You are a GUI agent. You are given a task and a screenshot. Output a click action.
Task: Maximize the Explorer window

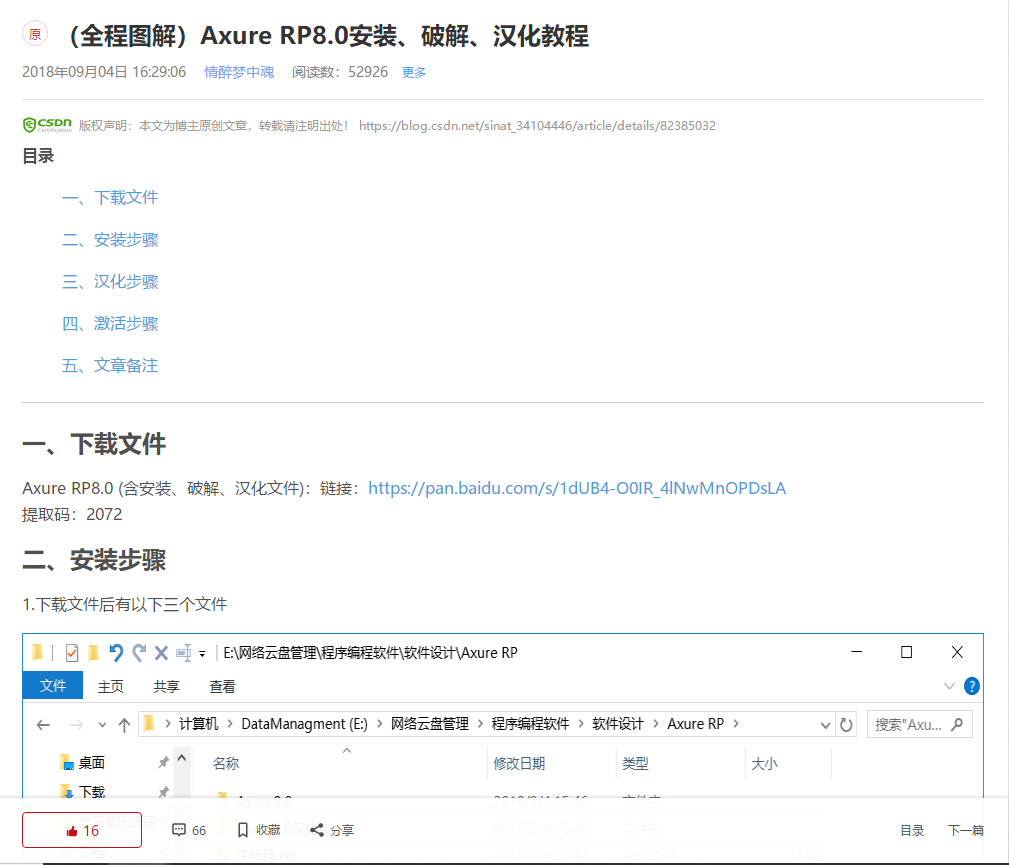pyautogui.click(x=906, y=652)
